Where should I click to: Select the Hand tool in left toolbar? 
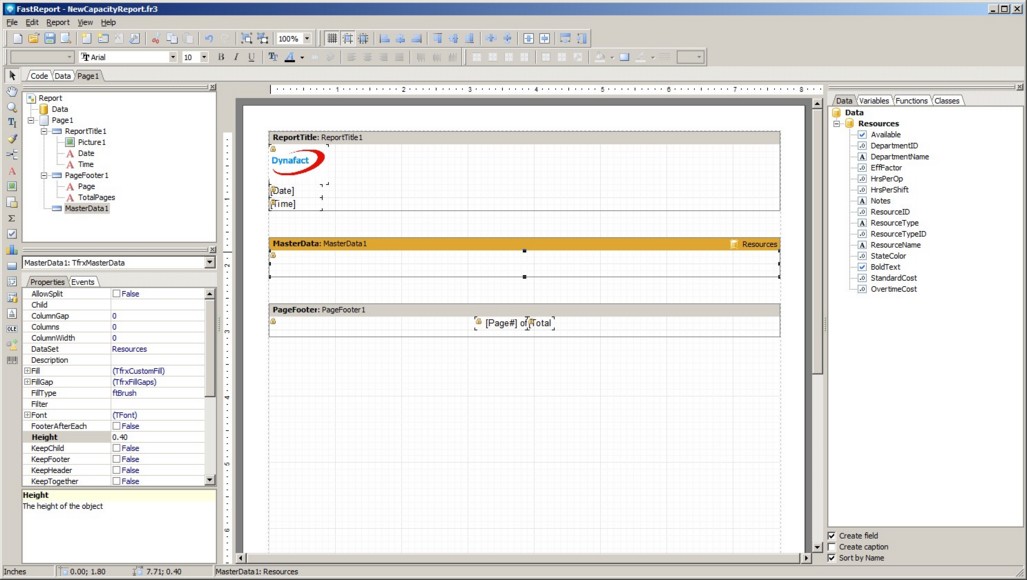coord(12,91)
